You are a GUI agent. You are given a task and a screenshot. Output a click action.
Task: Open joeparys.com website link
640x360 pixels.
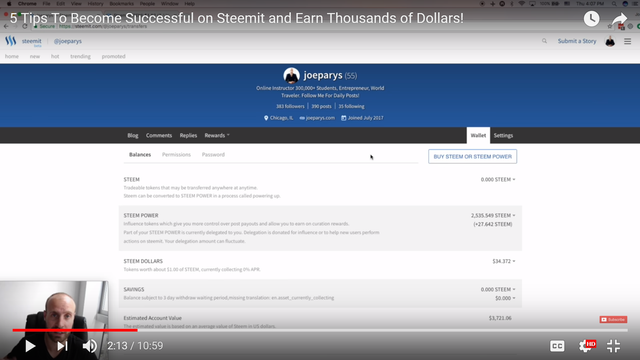click(320, 118)
